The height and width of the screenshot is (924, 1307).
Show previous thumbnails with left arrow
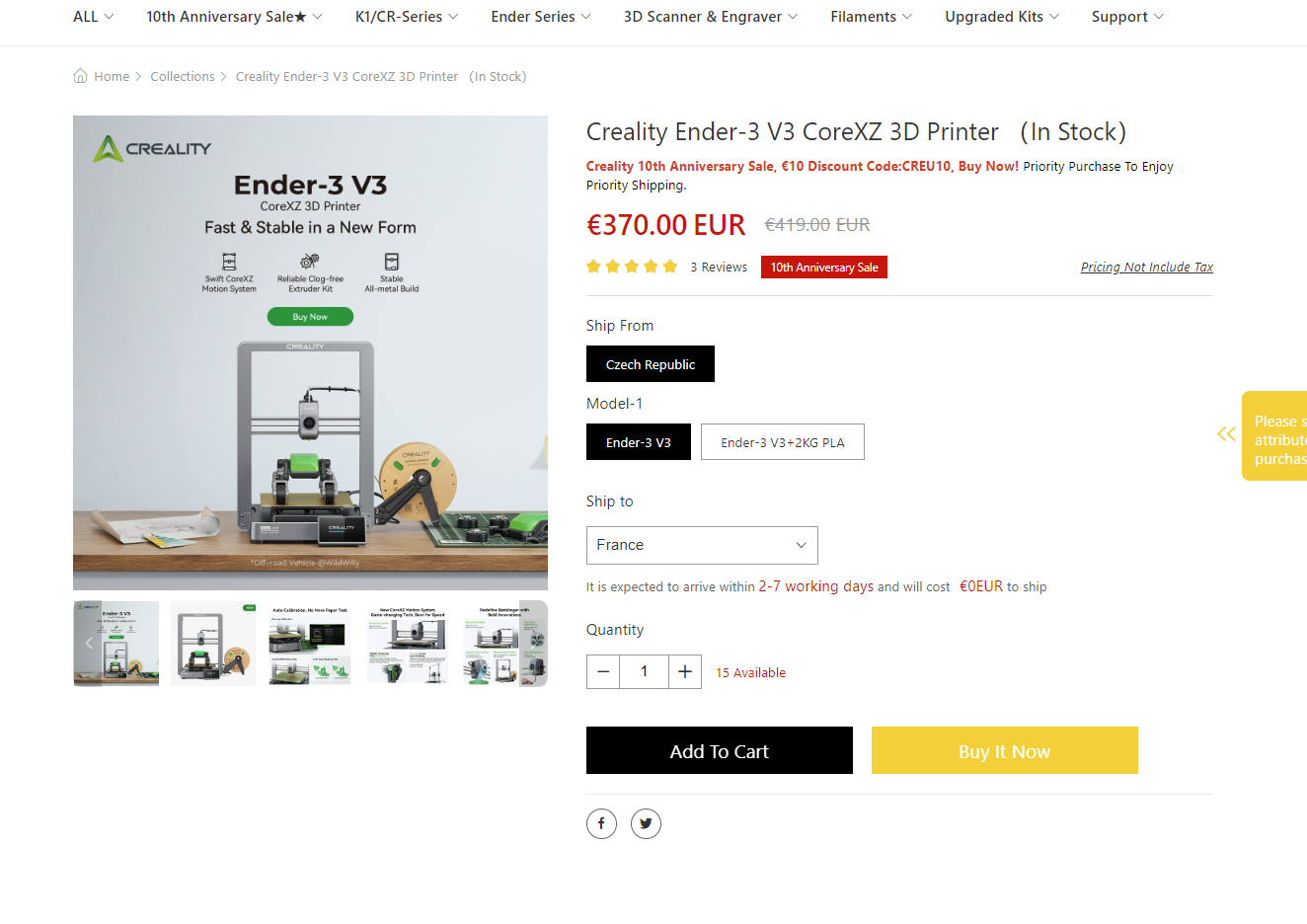point(88,643)
